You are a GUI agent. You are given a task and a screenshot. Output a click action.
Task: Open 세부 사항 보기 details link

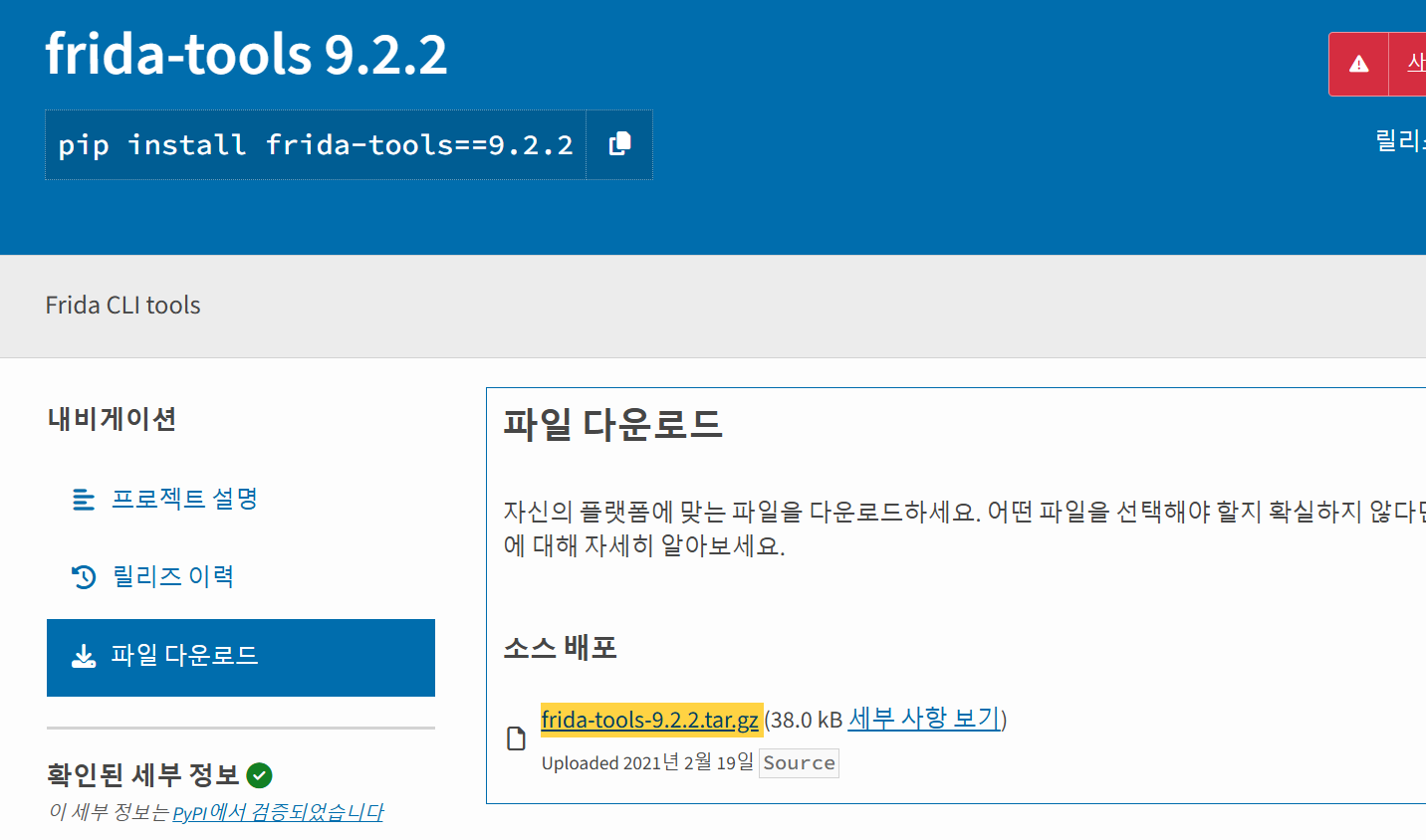924,718
